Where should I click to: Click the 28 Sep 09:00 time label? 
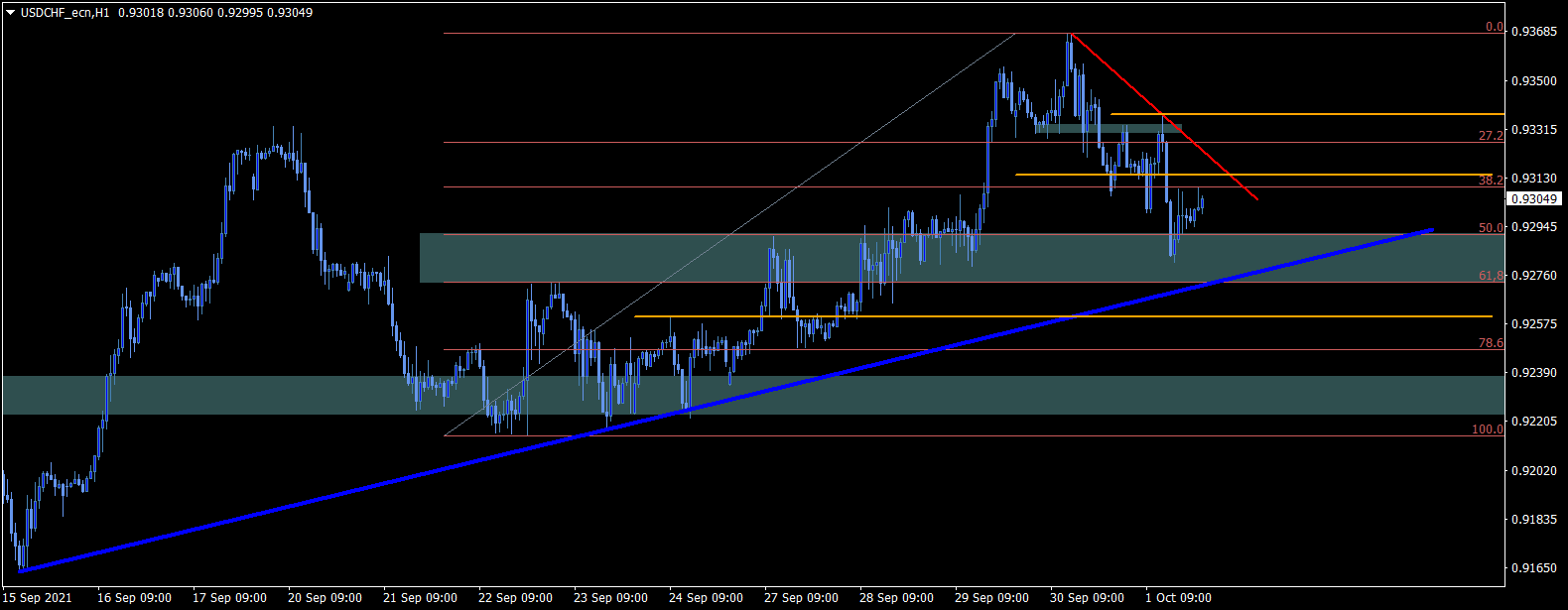(896, 598)
